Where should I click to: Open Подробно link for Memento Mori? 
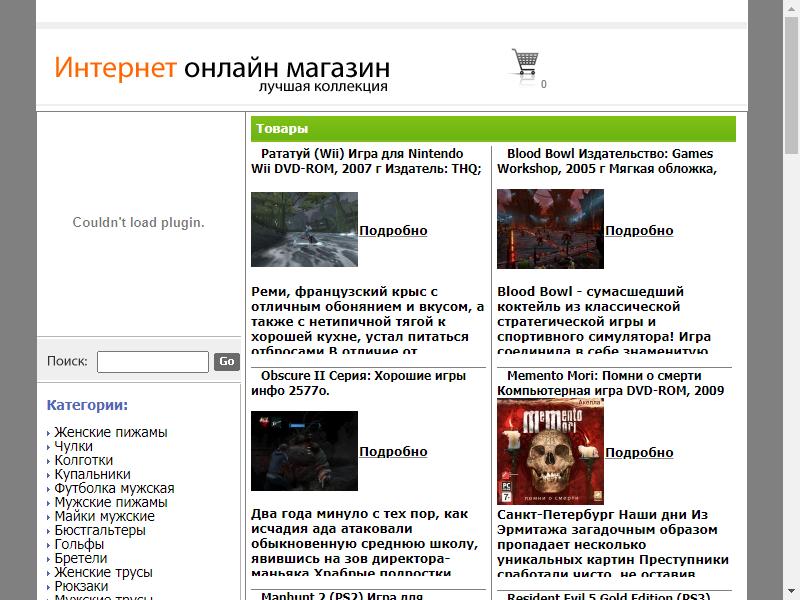point(639,453)
